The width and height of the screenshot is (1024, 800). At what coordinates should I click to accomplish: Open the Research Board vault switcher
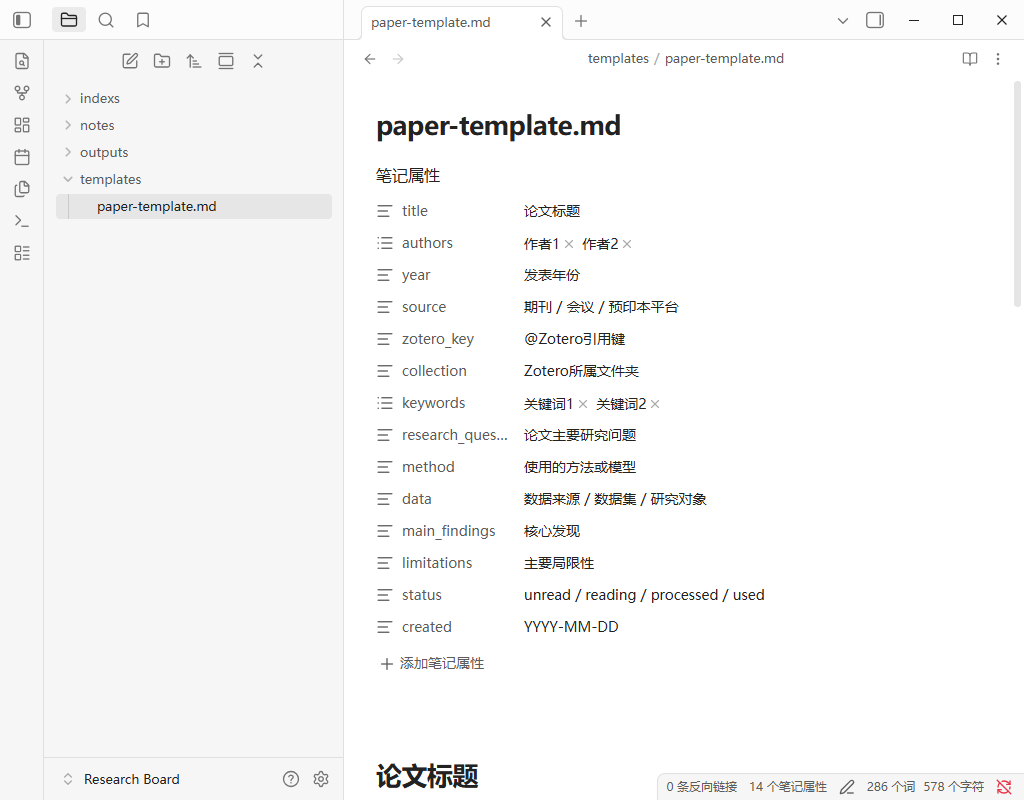[121, 779]
